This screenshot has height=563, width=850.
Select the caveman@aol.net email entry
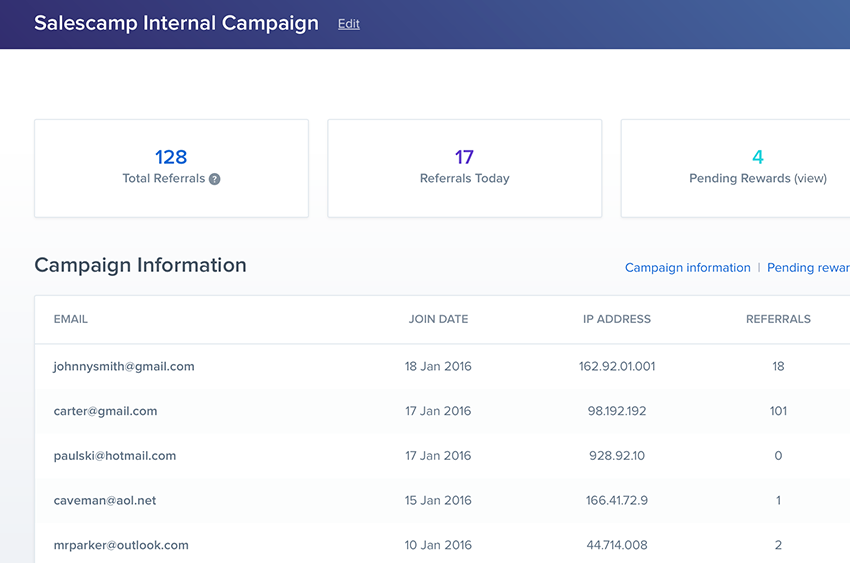pos(105,500)
